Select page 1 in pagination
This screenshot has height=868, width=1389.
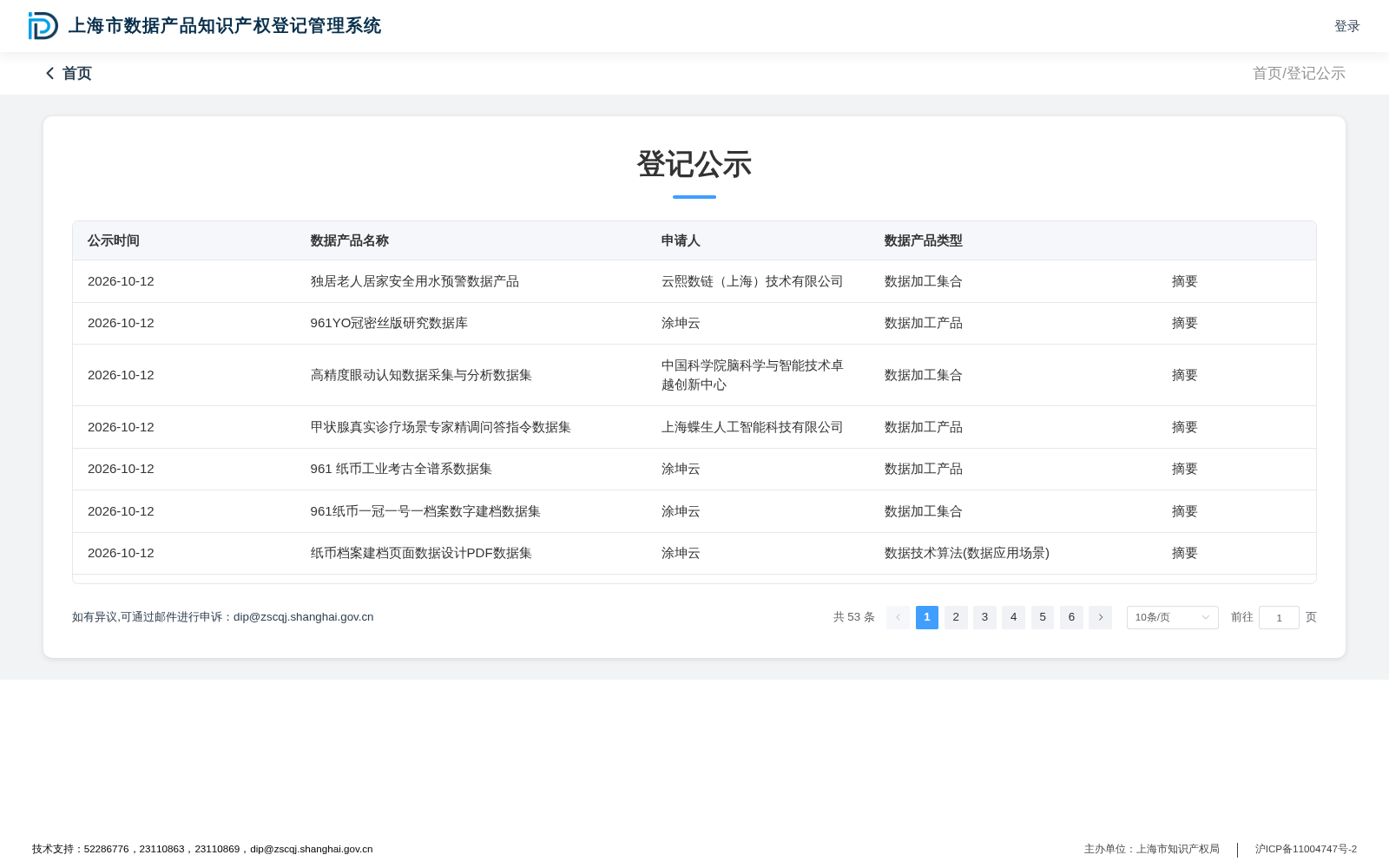926,617
